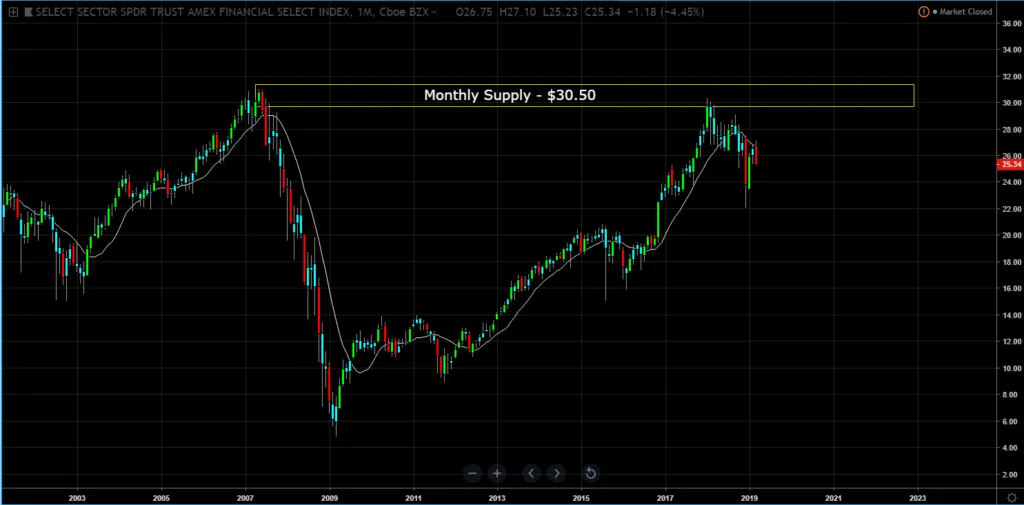Click the 20.00 label on the price axis
Viewport: 1024px width, 505px height.
coord(1010,236)
